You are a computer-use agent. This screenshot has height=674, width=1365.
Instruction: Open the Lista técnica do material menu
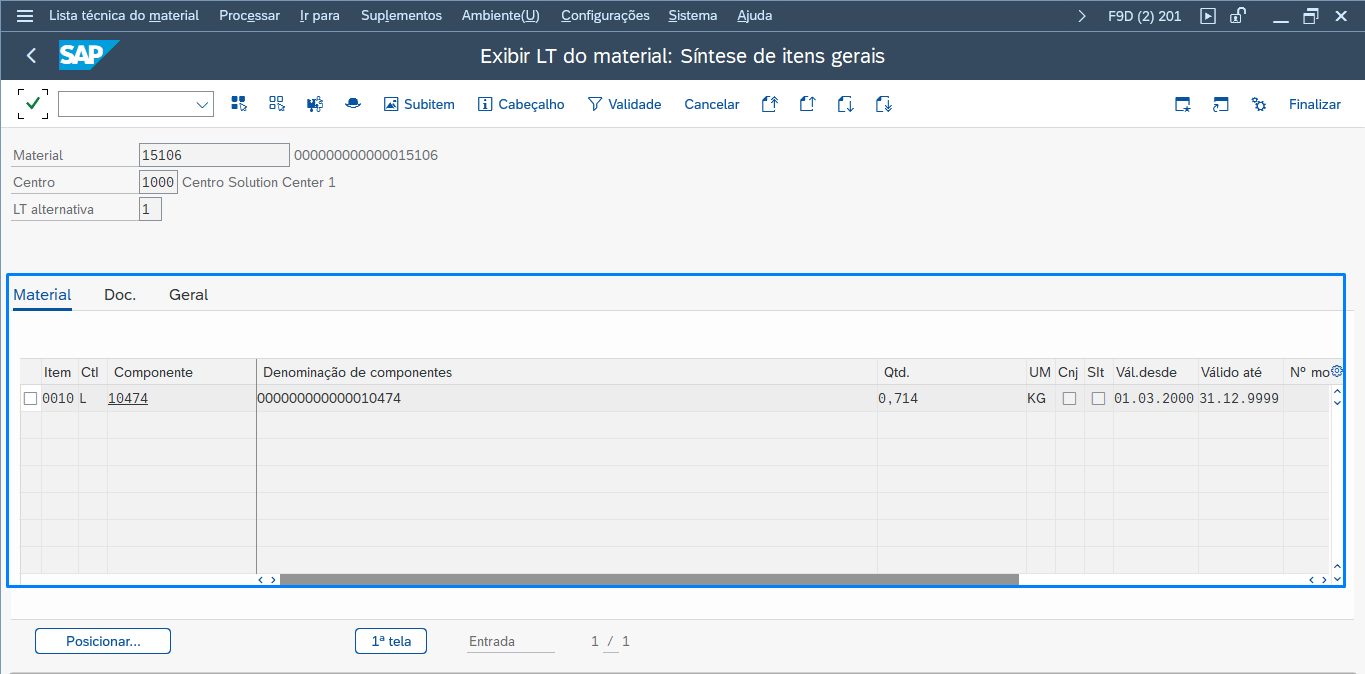[x=124, y=16]
